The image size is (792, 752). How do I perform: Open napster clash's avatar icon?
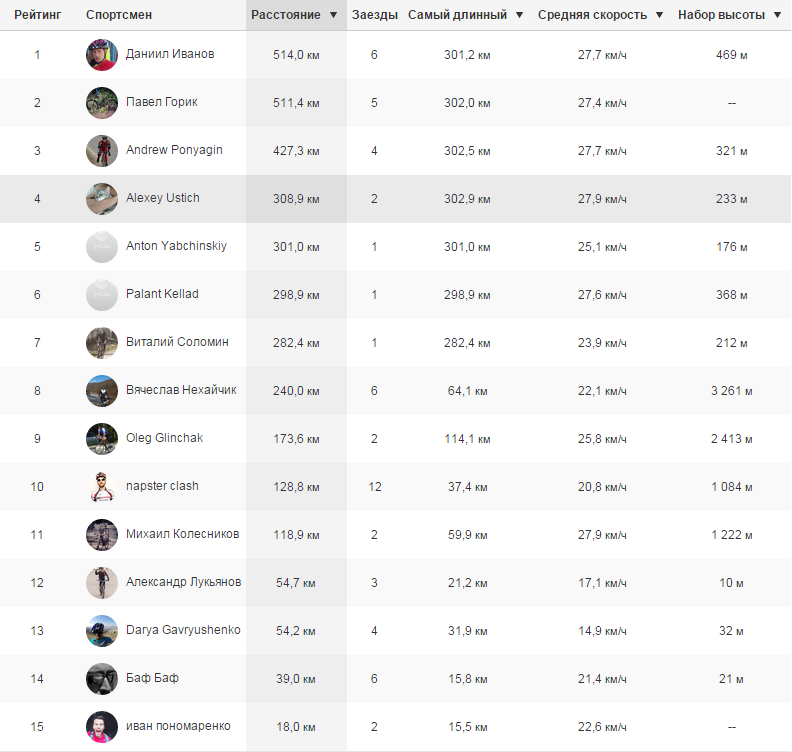(x=102, y=487)
